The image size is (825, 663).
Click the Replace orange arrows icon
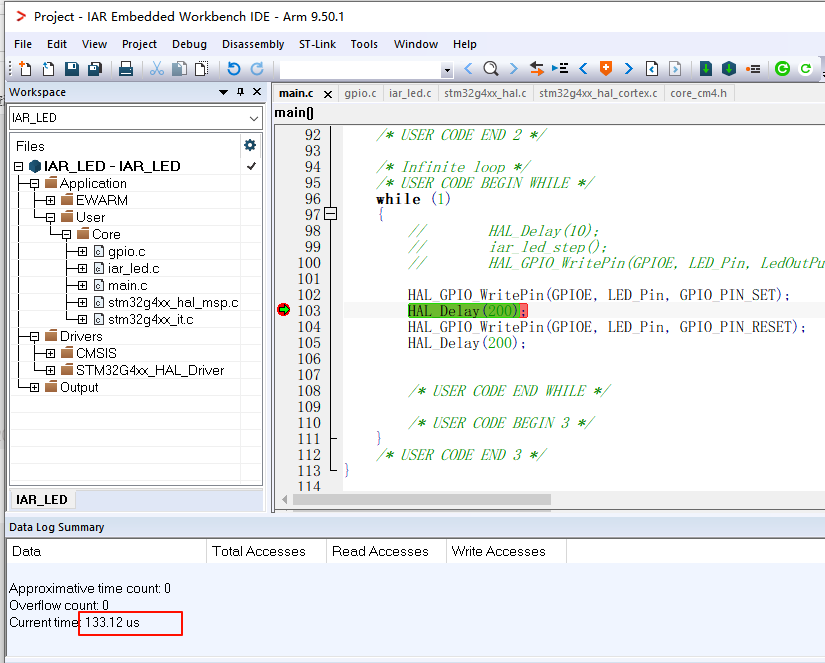pyautogui.click(x=537, y=68)
